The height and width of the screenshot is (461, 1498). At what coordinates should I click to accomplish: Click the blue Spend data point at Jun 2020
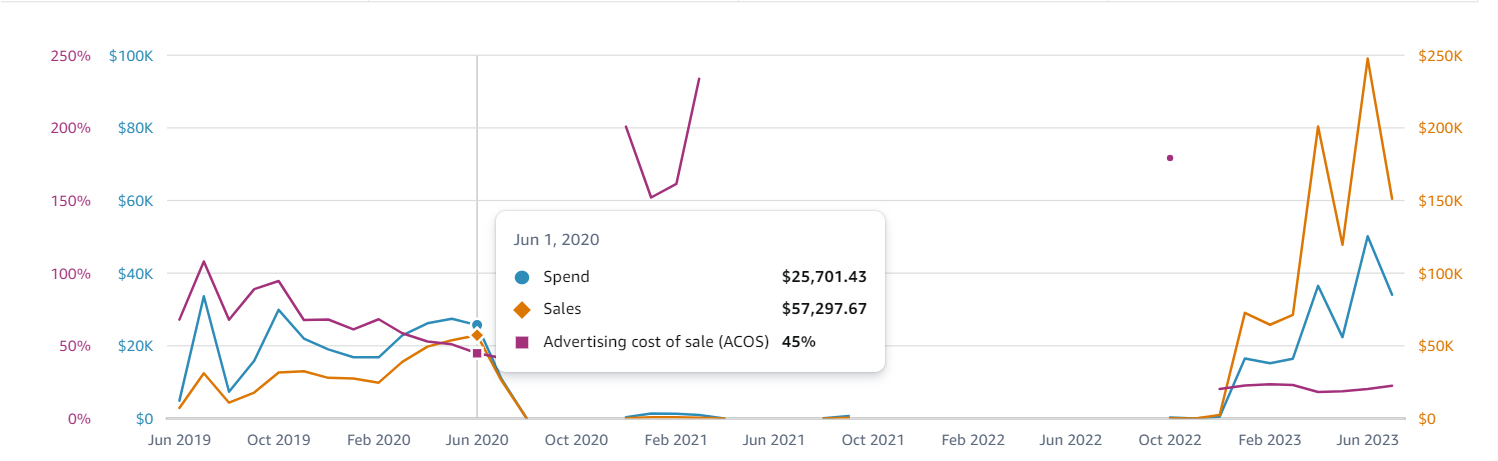pos(477,325)
